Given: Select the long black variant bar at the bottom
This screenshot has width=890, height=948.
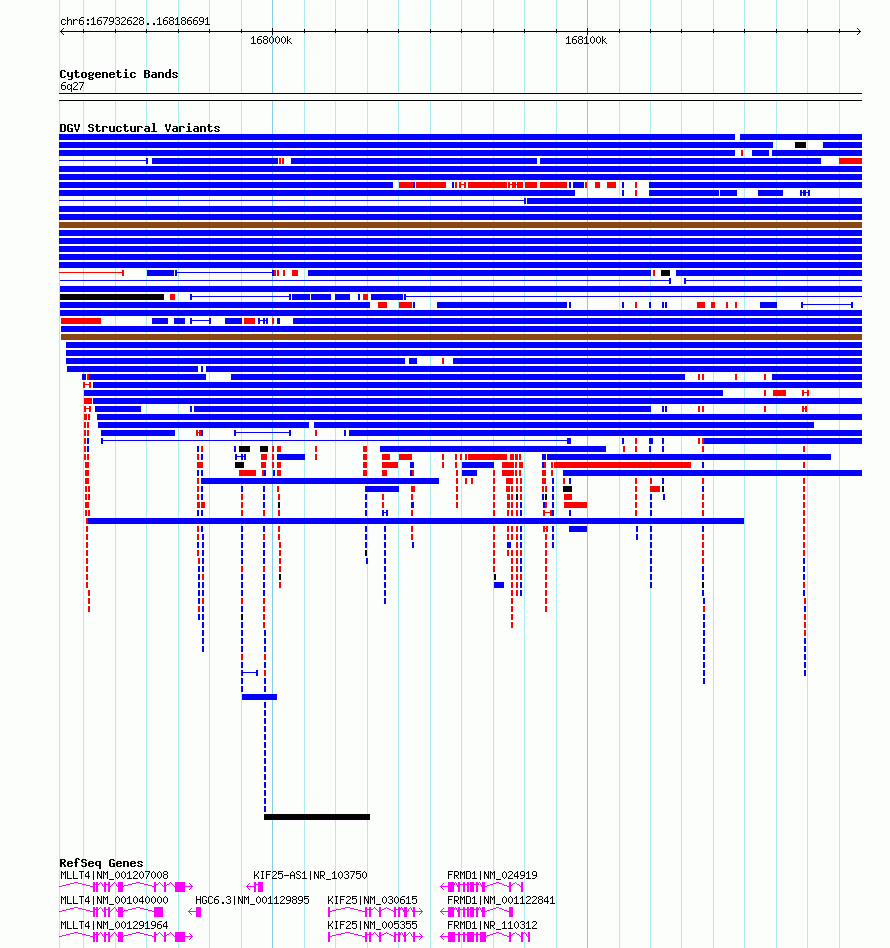Looking at the screenshot, I should click(317, 817).
